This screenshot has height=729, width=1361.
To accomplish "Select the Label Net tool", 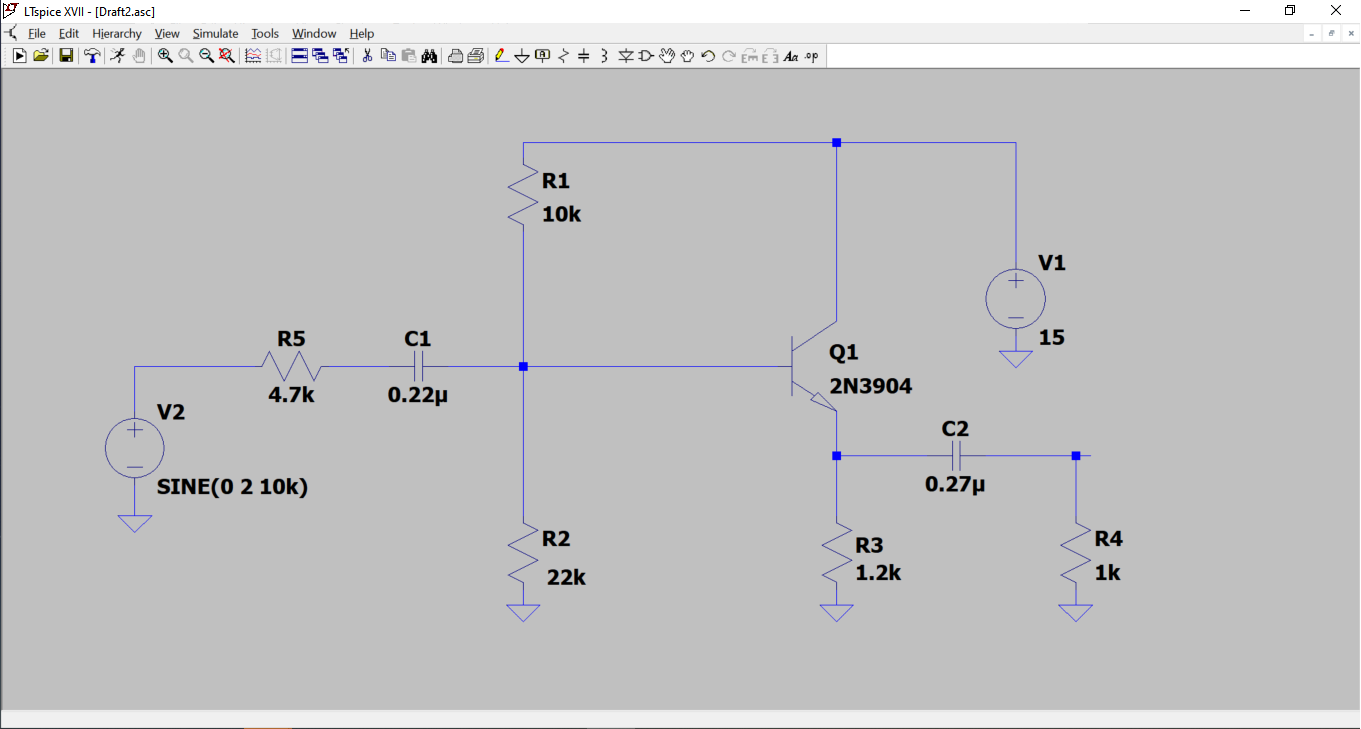I will 540,55.
